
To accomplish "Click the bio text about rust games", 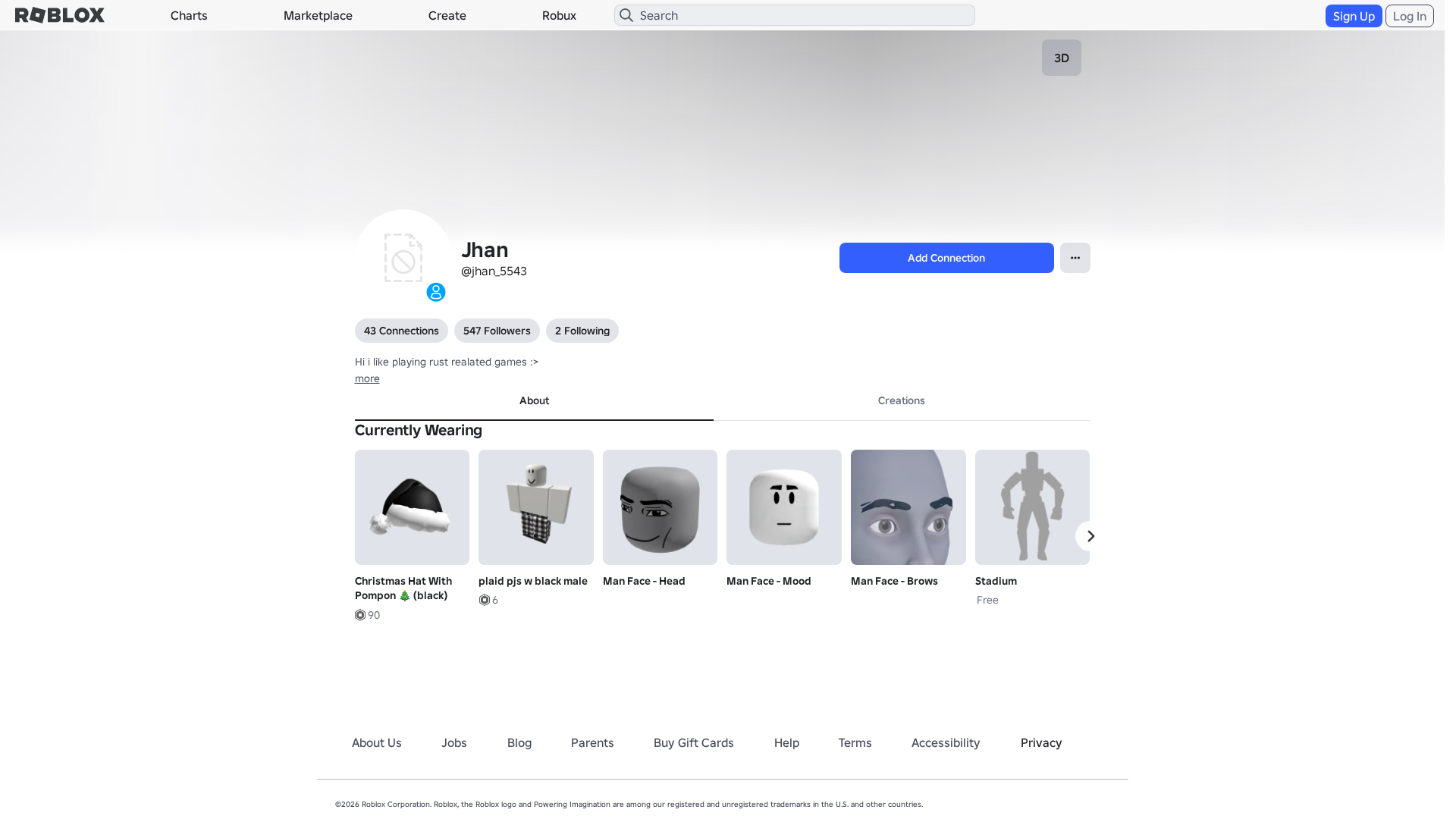I will [x=447, y=362].
